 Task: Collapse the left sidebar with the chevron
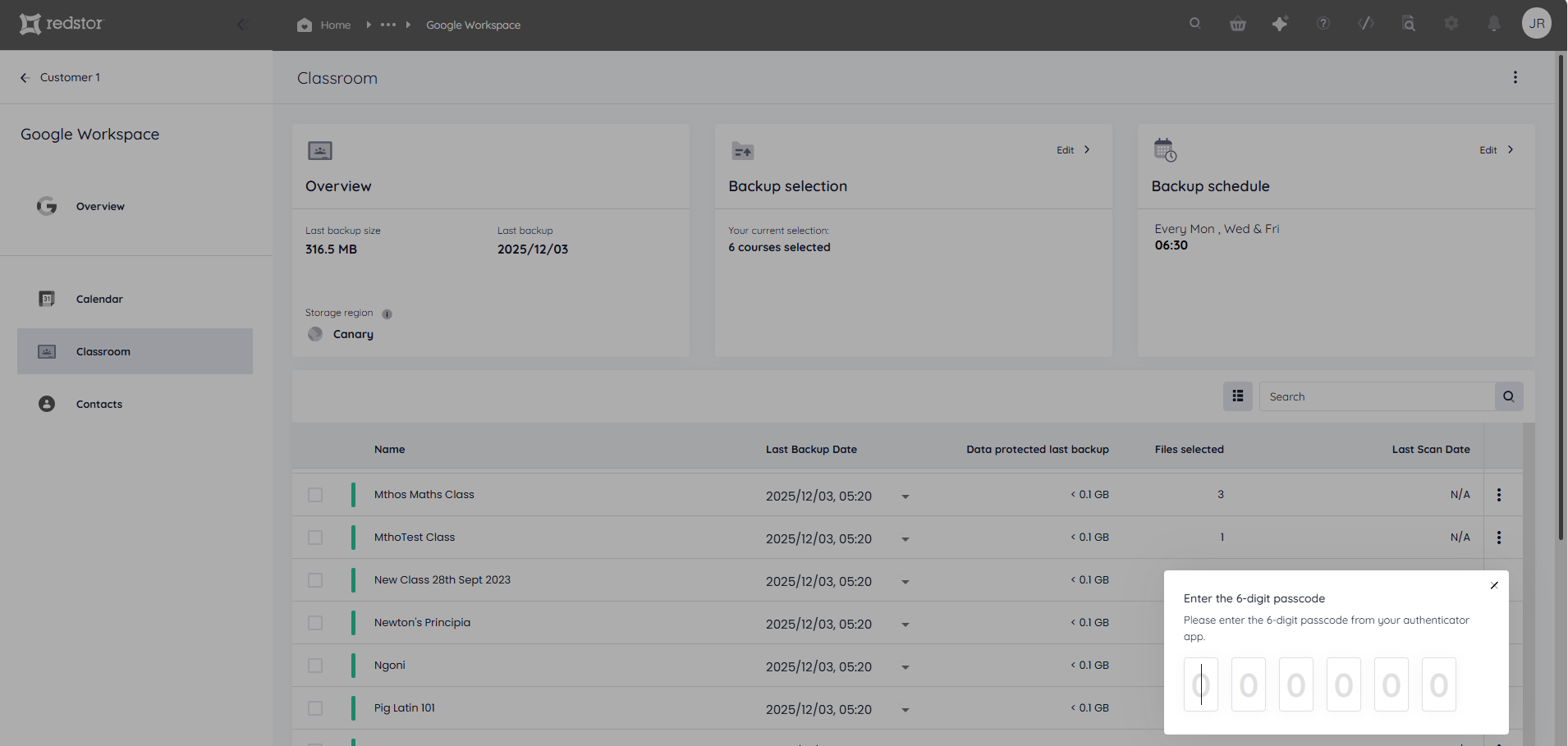[241, 25]
